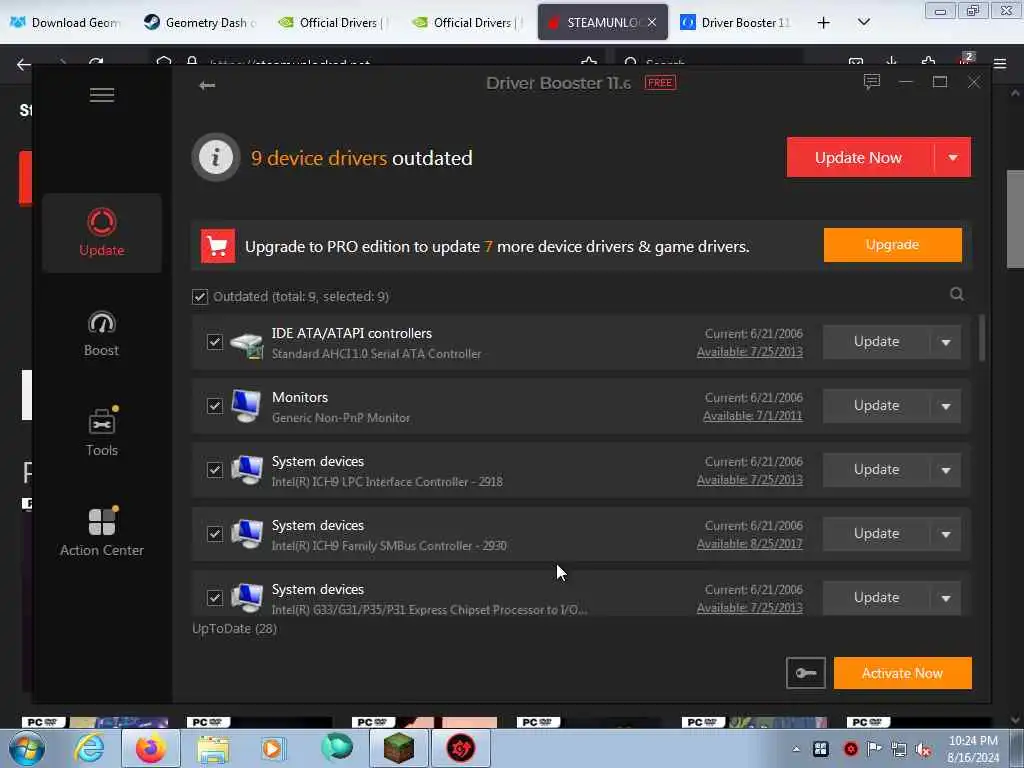This screenshot has width=1024, height=768.
Task: Open dropdown for Express Chipset Update
Action: (946, 598)
